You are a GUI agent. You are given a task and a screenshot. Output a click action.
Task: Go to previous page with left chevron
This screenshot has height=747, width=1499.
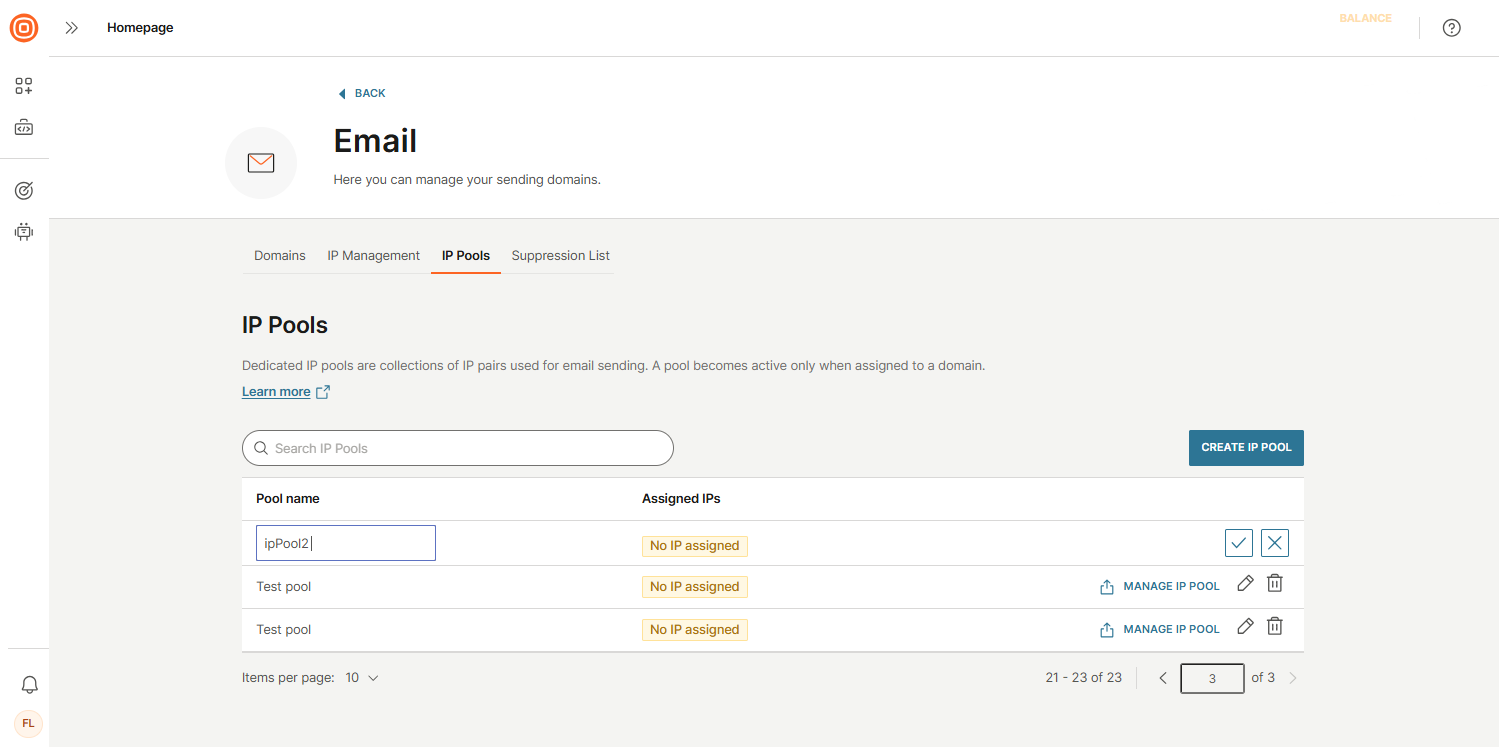point(1162,677)
